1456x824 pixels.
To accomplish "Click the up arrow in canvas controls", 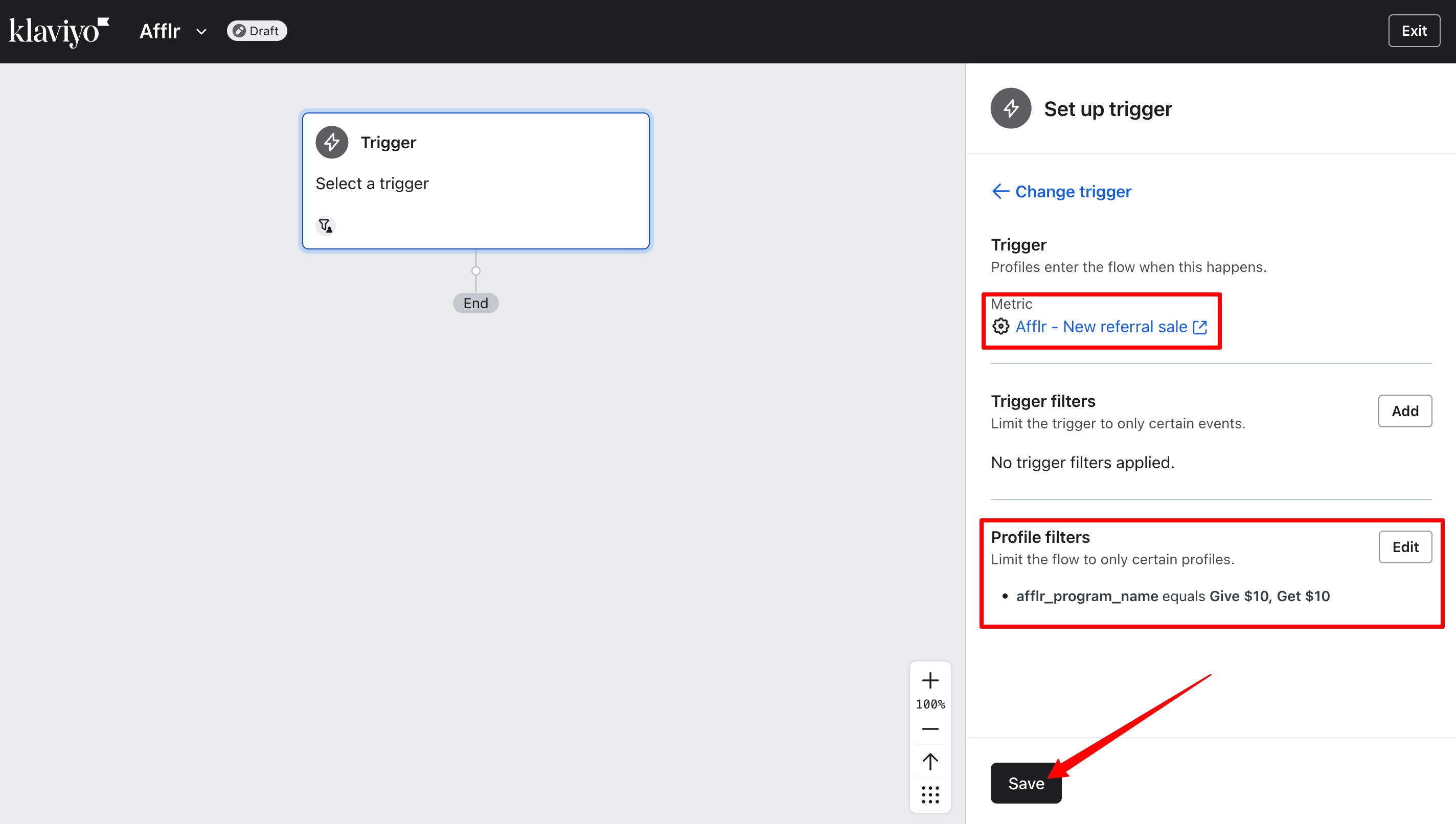I will click(x=930, y=762).
